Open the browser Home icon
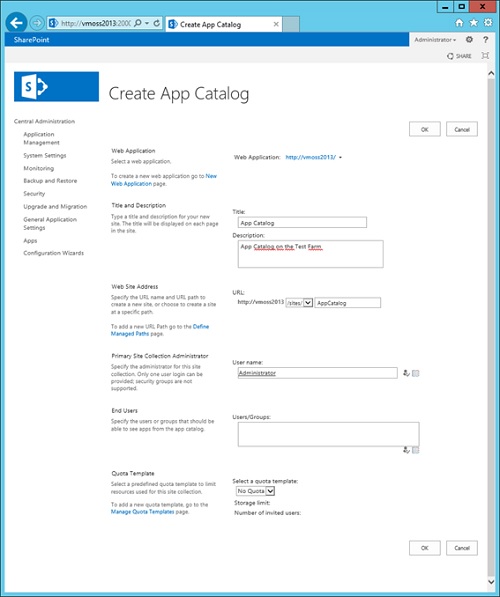This screenshot has width=500, height=597. pyautogui.click(x=459, y=23)
